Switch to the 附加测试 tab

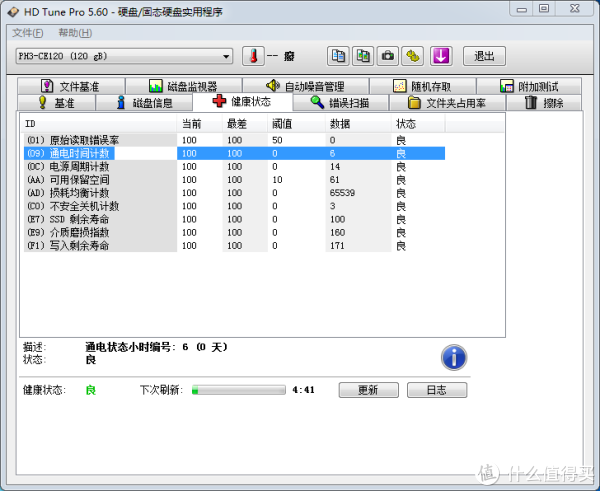coord(529,86)
